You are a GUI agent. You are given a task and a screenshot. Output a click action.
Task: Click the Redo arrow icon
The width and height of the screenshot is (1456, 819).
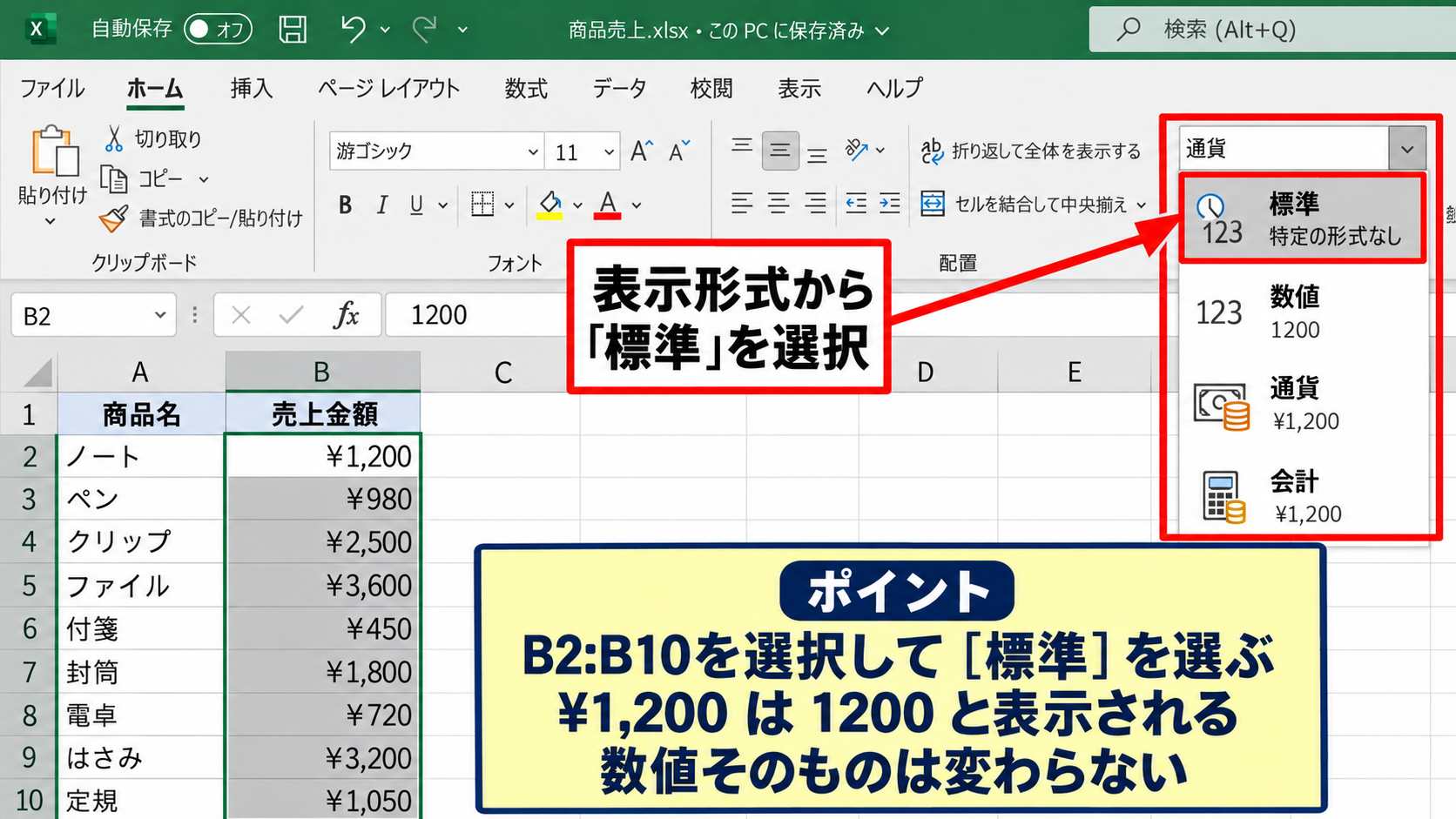click(425, 30)
